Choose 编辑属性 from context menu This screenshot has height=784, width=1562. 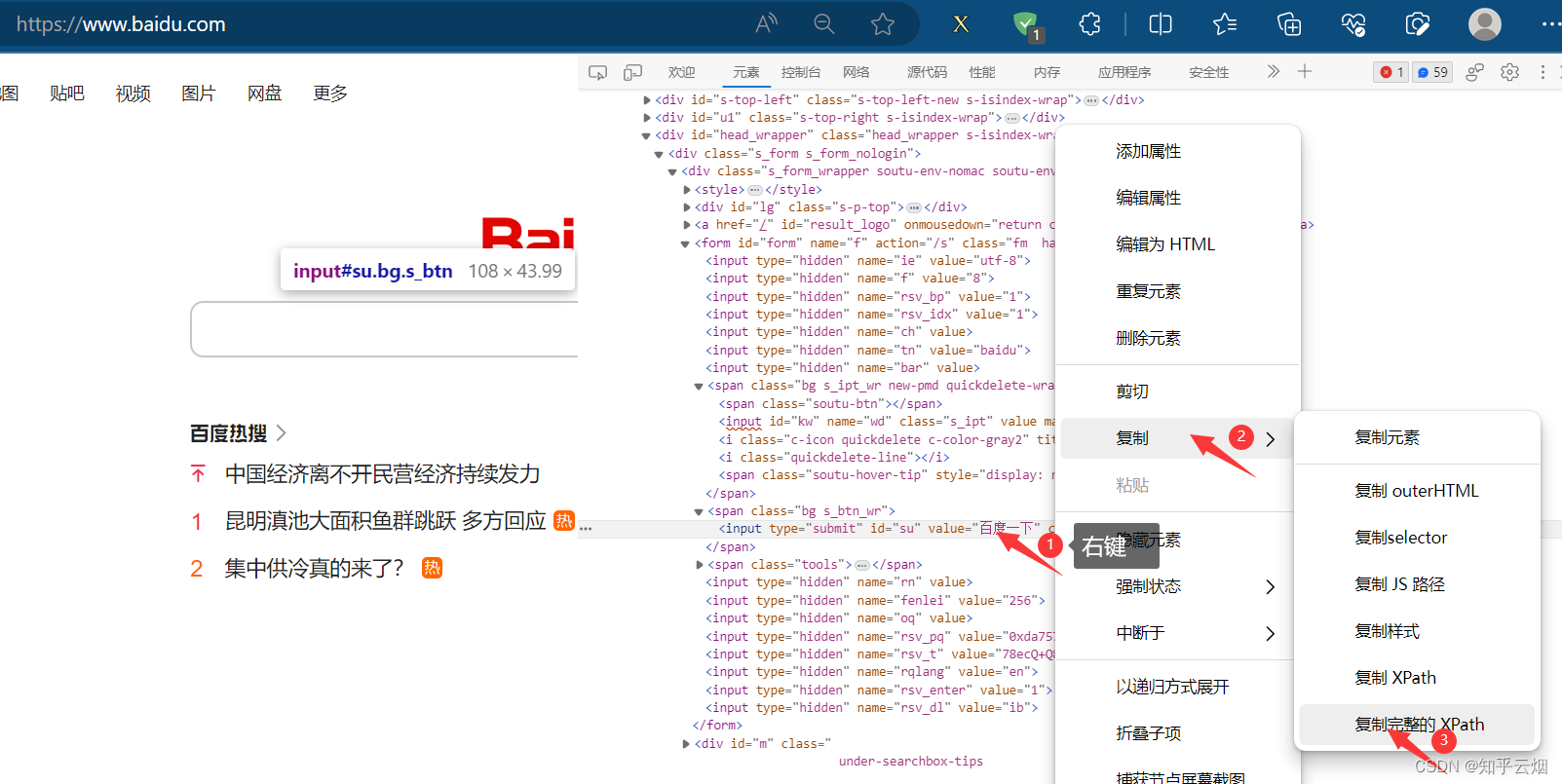click(x=1178, y=198)
